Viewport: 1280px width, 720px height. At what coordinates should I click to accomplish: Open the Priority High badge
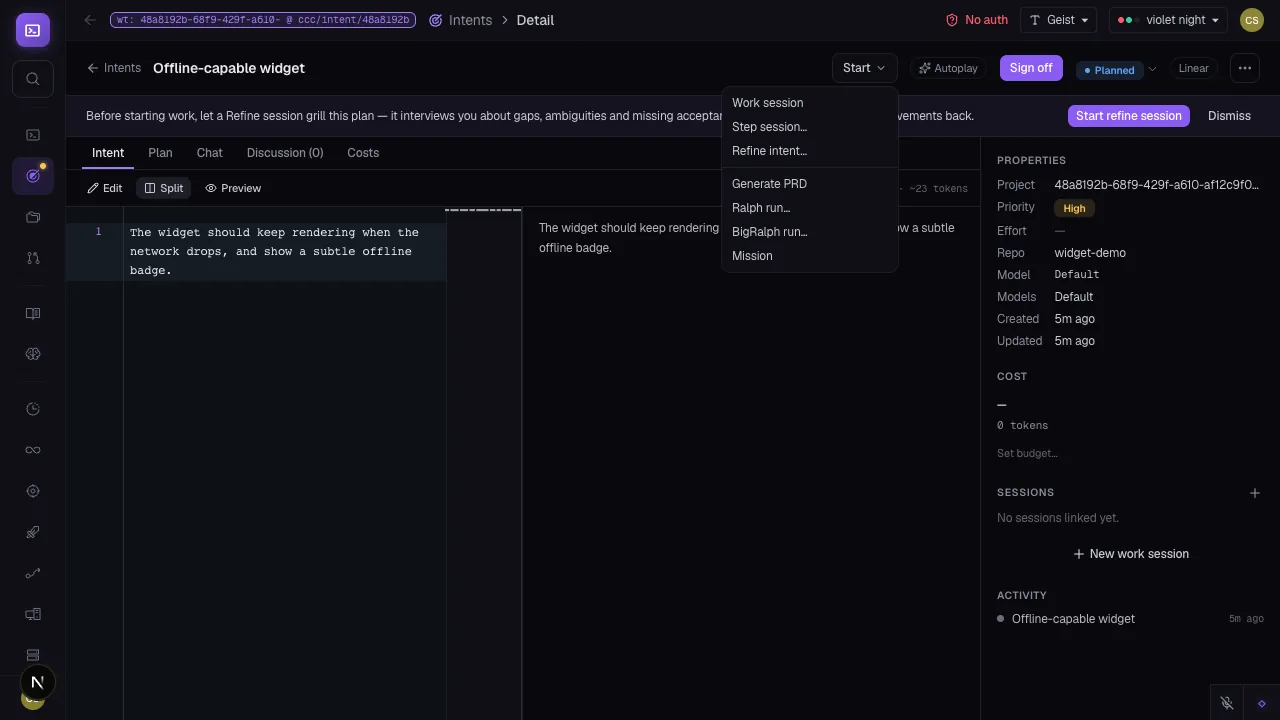click(x=1074, y=208)
